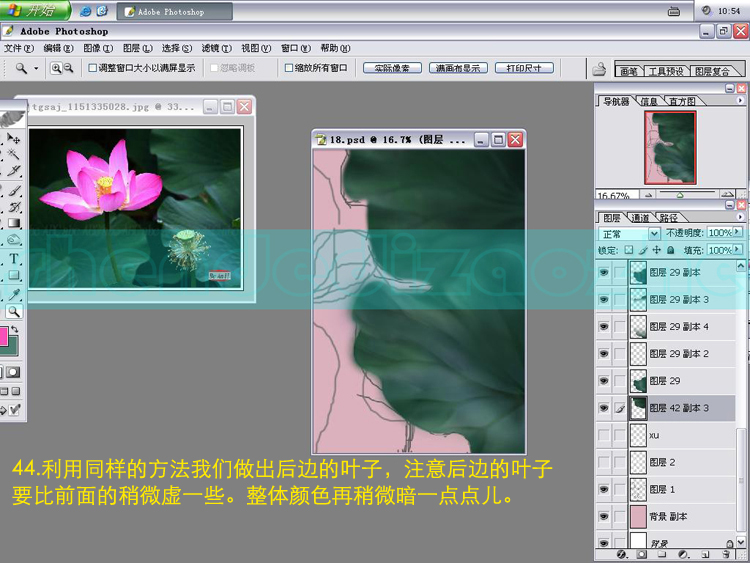750x563 pixels.
Task: Open zoom tool preset picker arrow
Action: (36, 68)
